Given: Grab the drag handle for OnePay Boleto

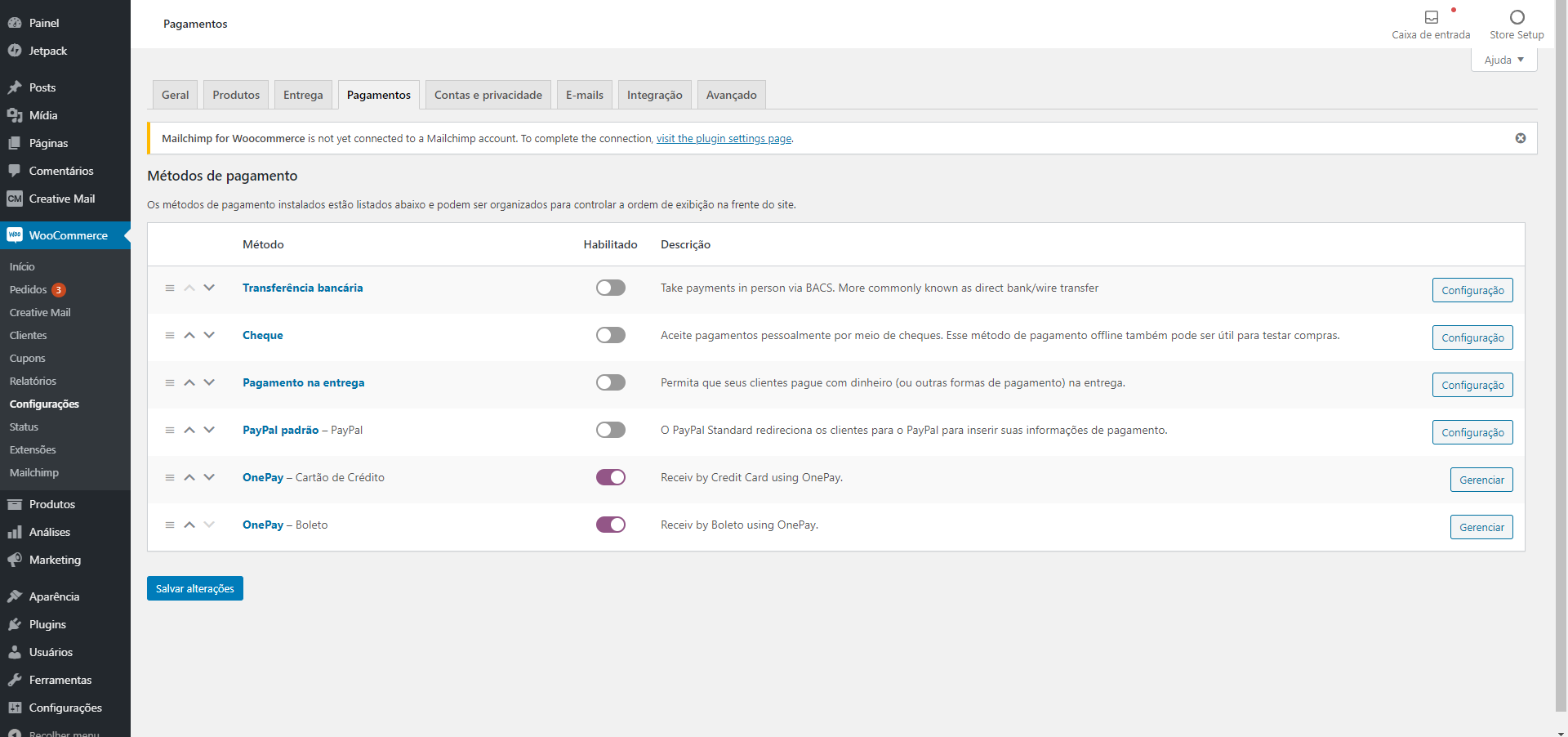Looking at the screenshot, I should (170, 525).
